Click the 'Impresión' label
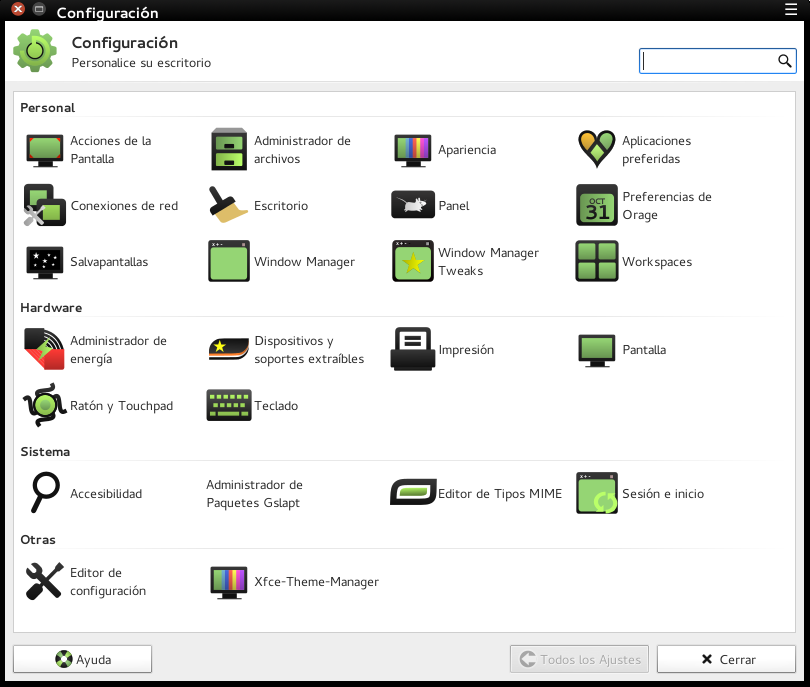Screen dimensions: 810x687 tap(466, 350)
